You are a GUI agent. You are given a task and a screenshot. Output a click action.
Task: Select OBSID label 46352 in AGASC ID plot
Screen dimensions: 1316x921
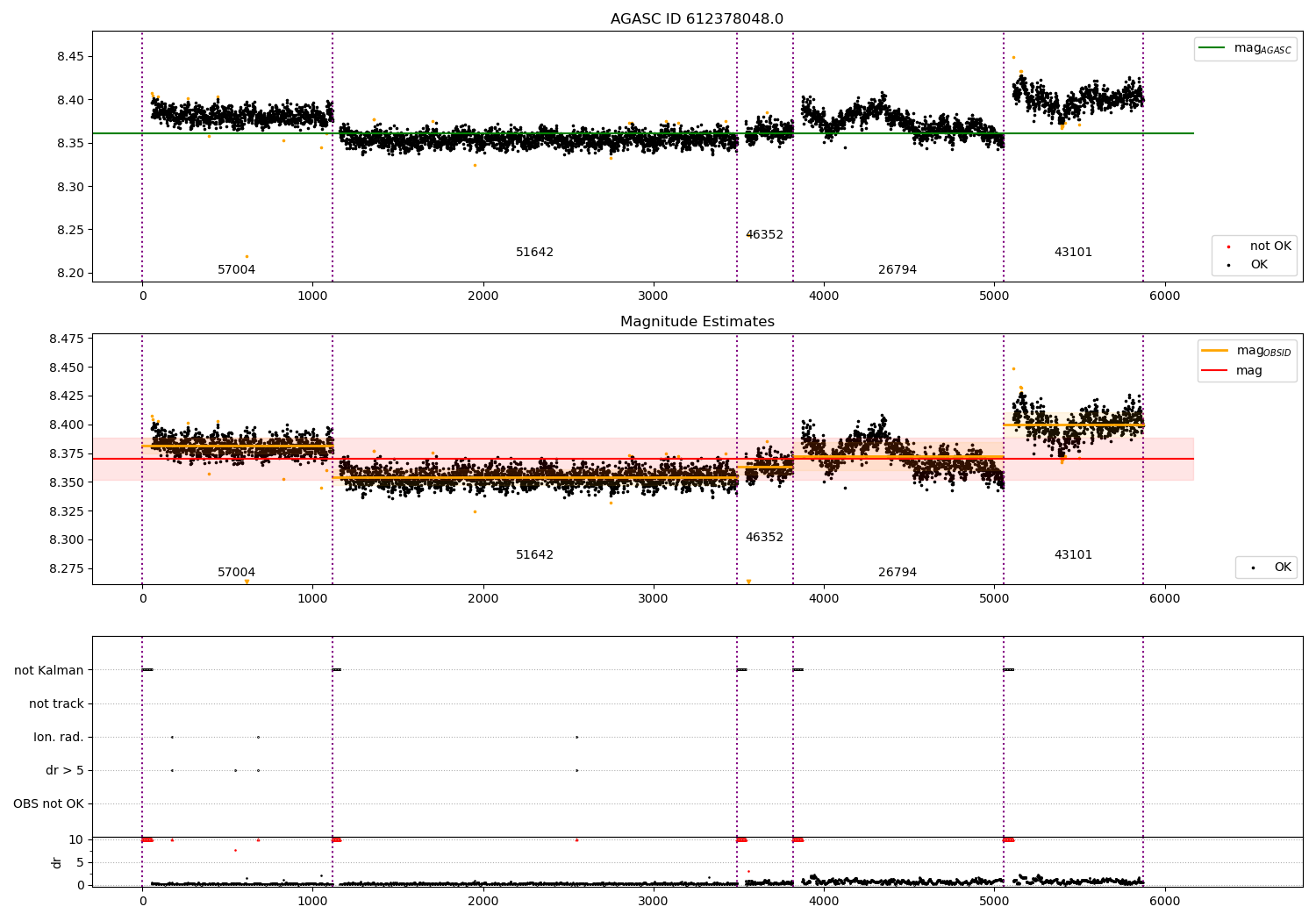(x=764, y=235)
